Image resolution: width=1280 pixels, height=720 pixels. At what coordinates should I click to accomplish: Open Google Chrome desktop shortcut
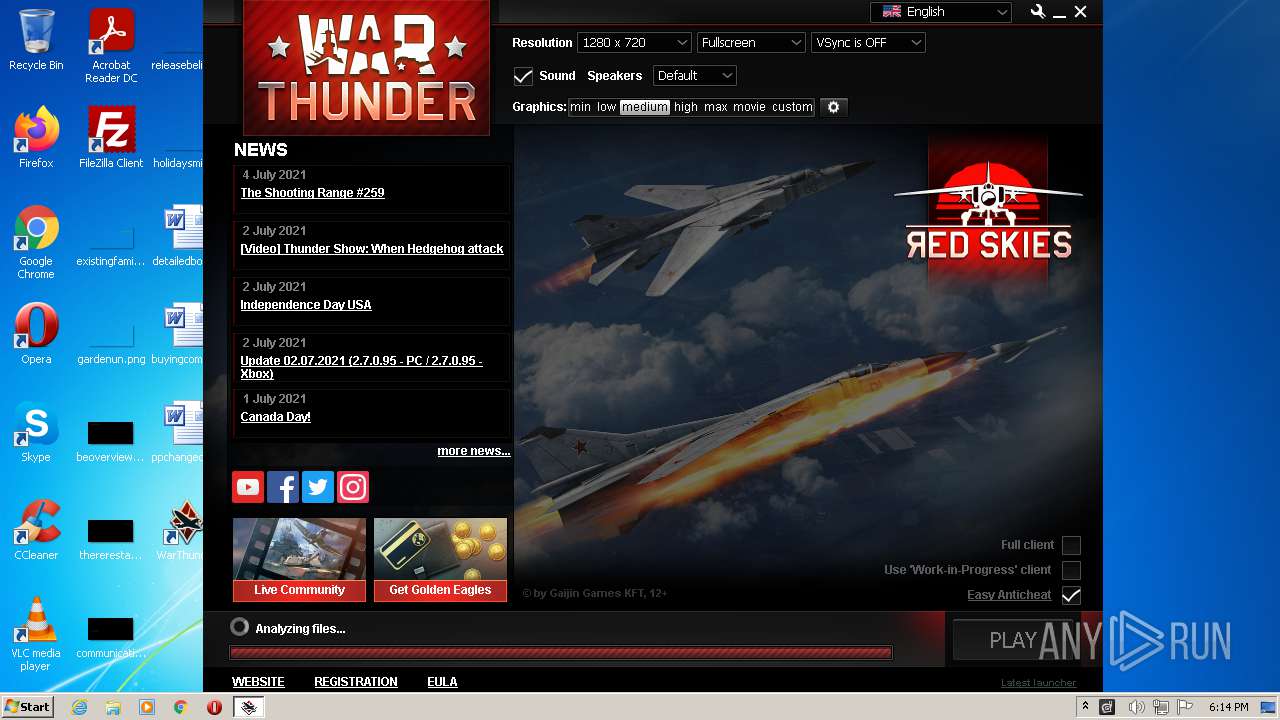pos(36,242)
